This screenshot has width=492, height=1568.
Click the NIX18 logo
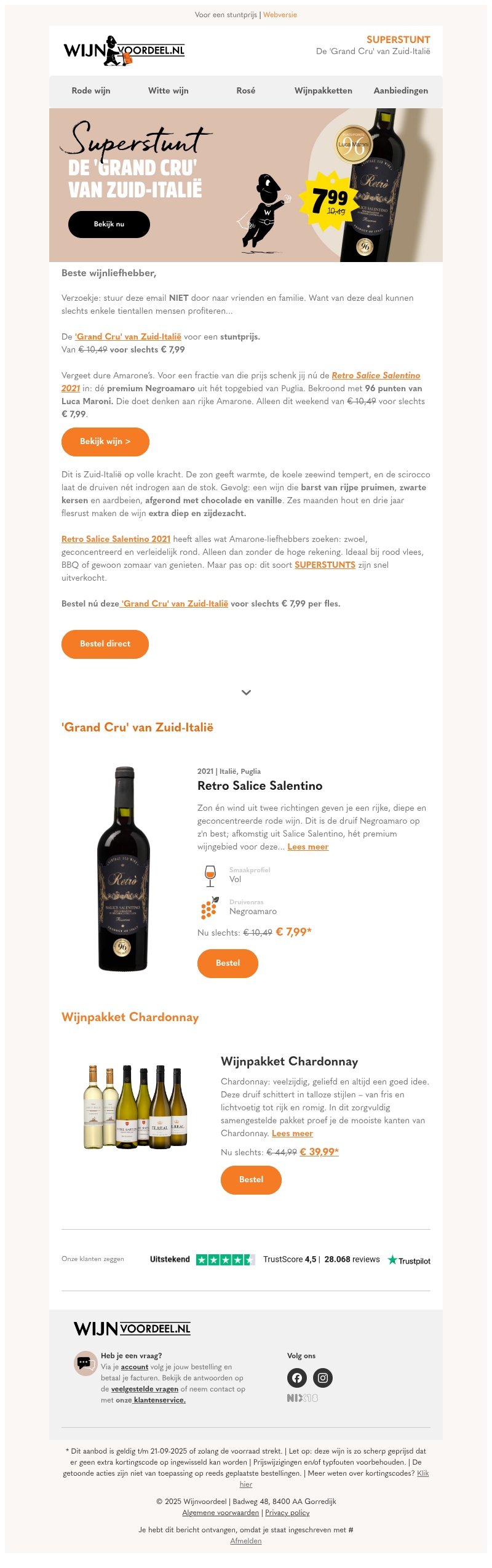click(303, 1398)
